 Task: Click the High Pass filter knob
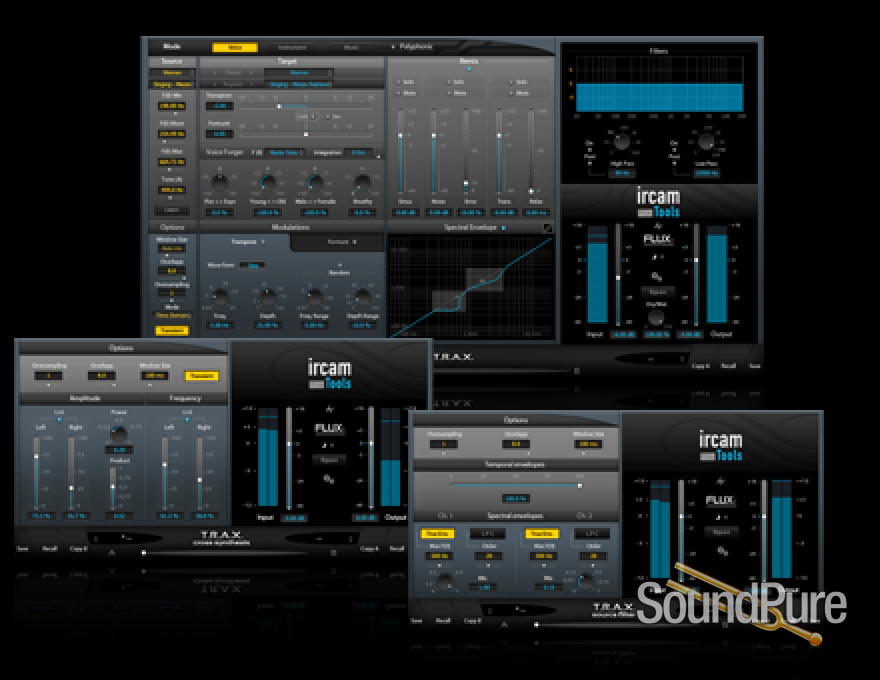(x=621, y=141)
